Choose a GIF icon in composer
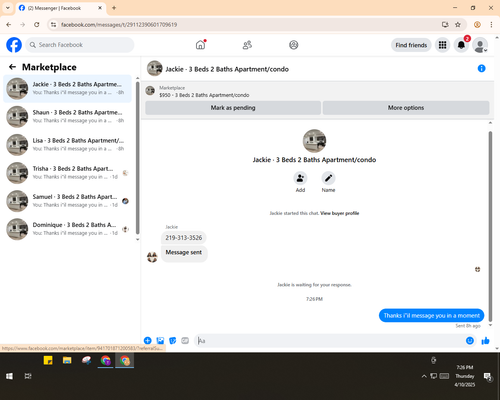The height and width of the screenshot is (400, 500). point(185,340)
